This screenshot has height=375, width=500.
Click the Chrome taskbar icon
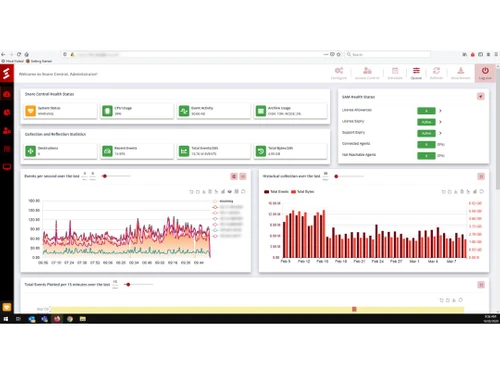70,319
